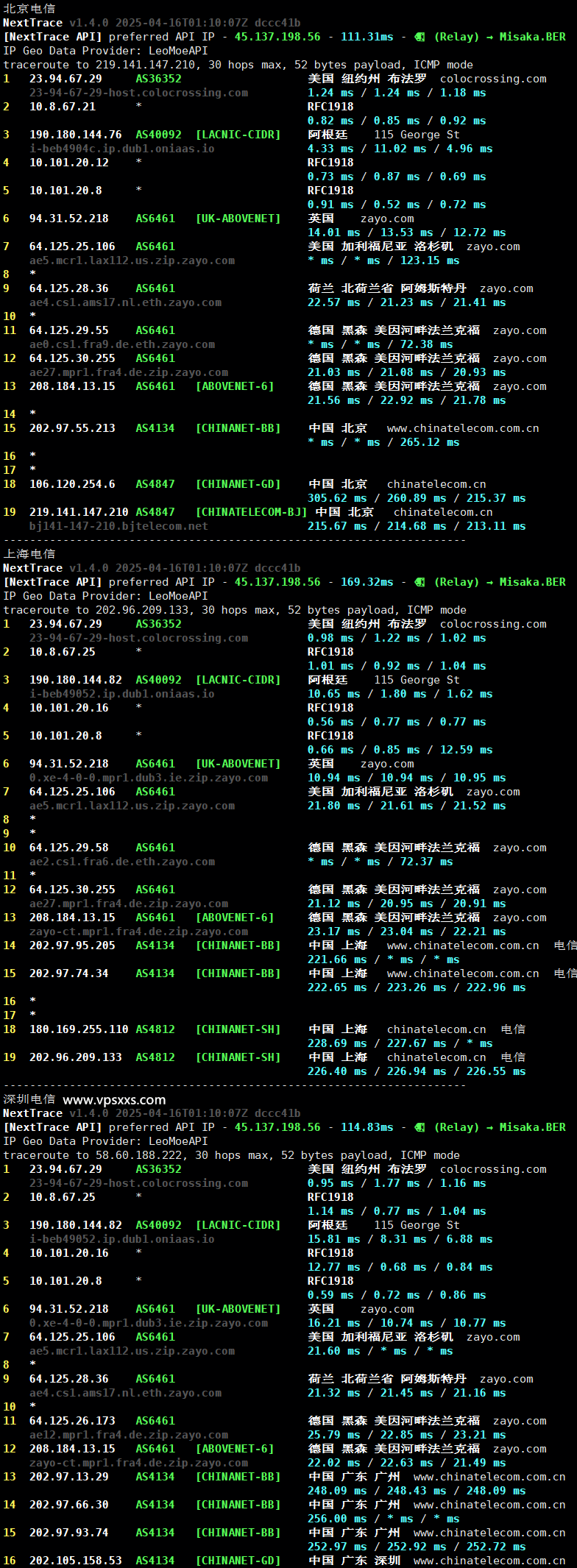The height and width of the screenshot is (1568, 577).
Task: Select the 169.32ms API latency value
Action: (367, 581)
